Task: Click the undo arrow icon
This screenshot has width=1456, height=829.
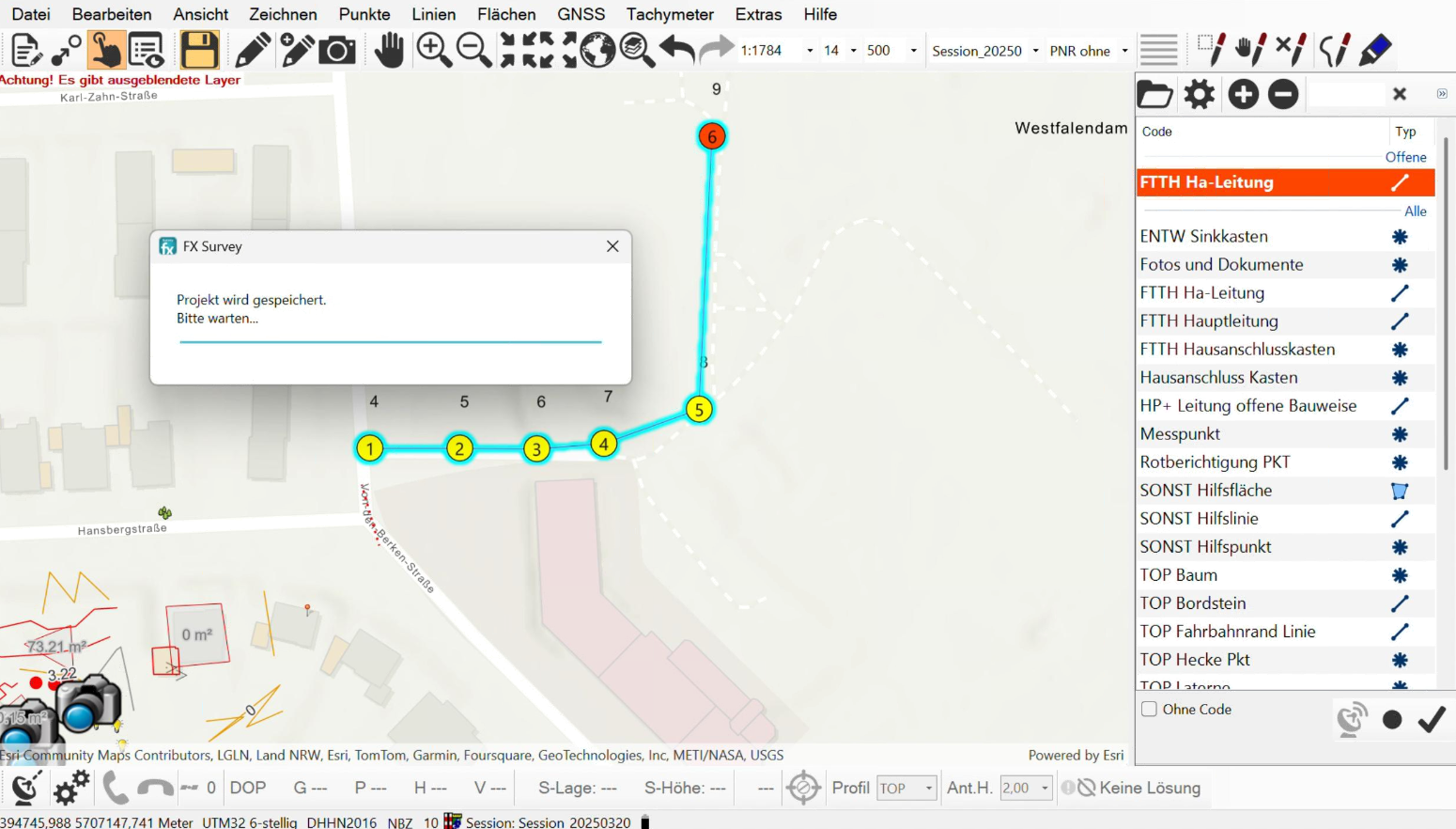Action: tap(676, 50)
